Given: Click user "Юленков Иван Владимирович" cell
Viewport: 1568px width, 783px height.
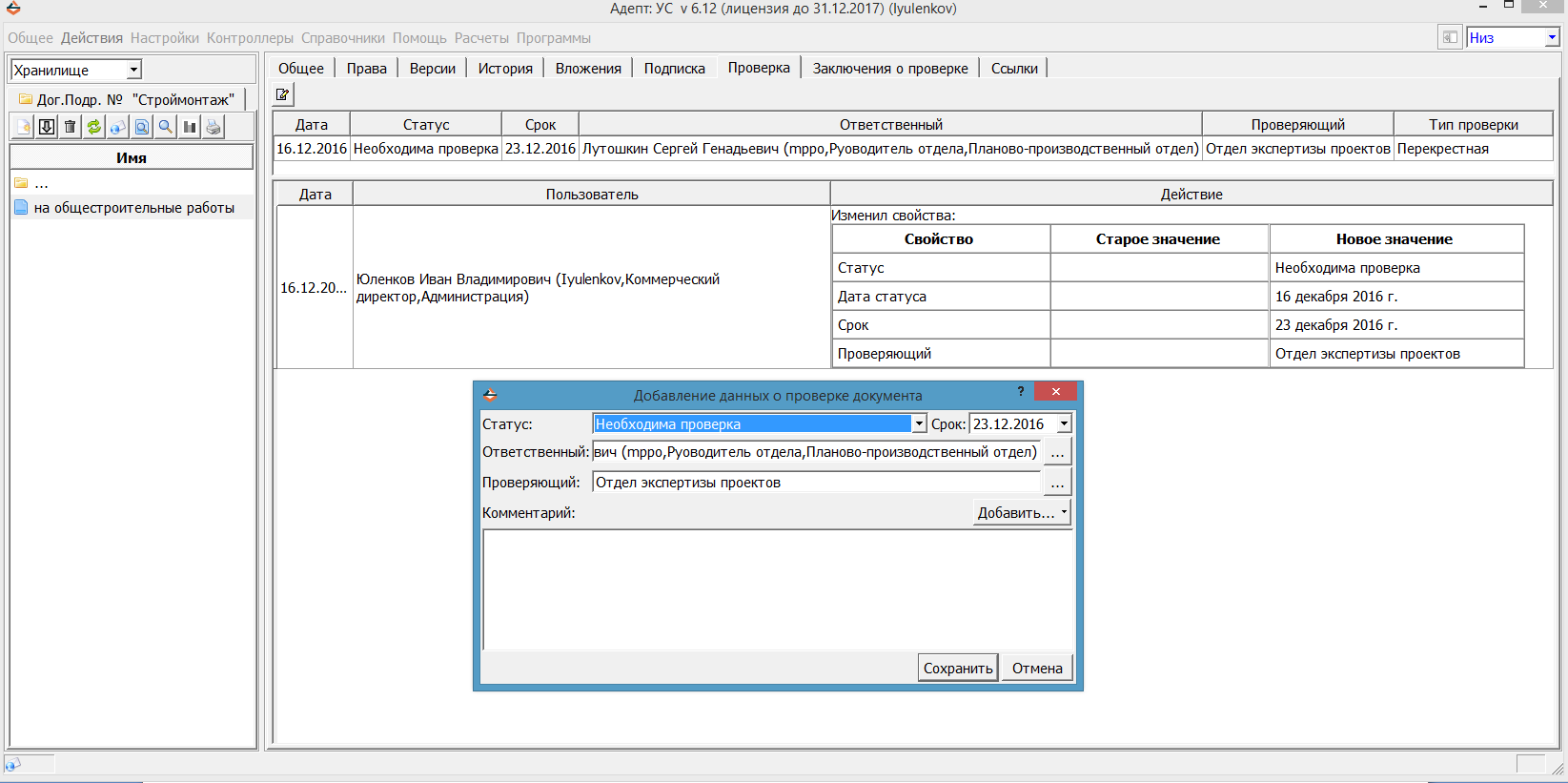Looking at the screenshot, I should click(x=592, y=287).
